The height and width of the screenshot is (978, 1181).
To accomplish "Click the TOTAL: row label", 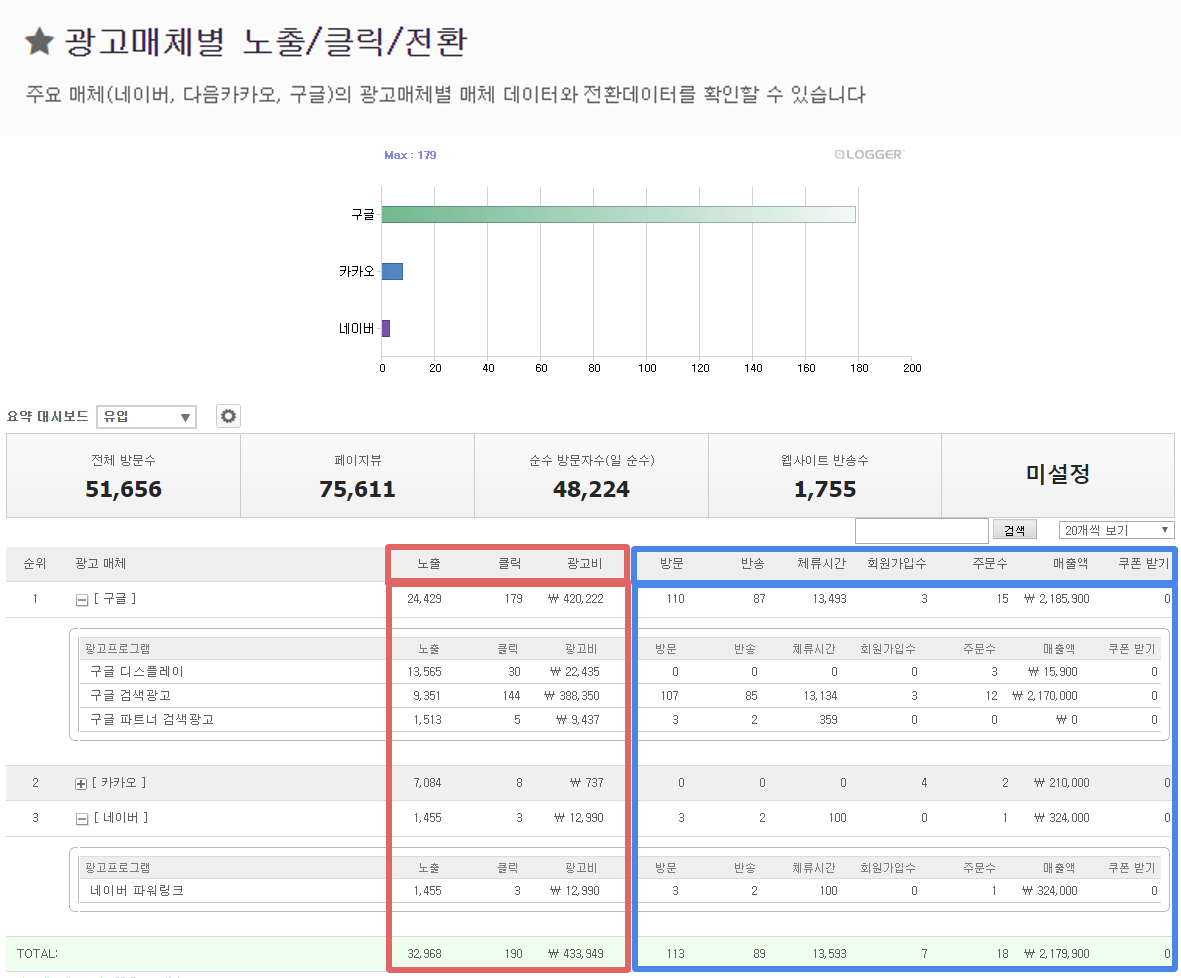I will (37, 954).
